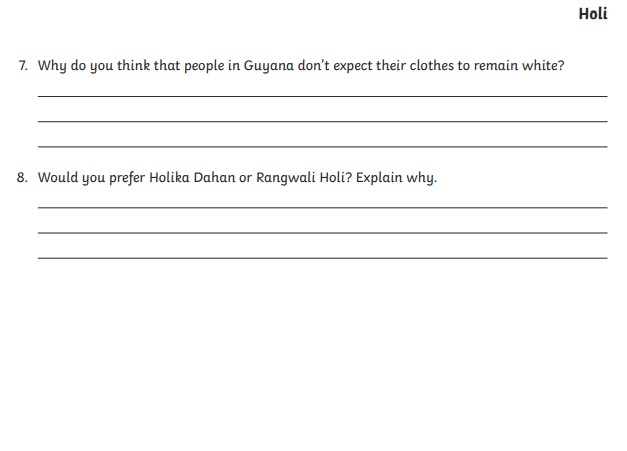Place cursor on first answer line under question 7
The width and height of the screenshot is (627, 451).
tap(322, 95)
